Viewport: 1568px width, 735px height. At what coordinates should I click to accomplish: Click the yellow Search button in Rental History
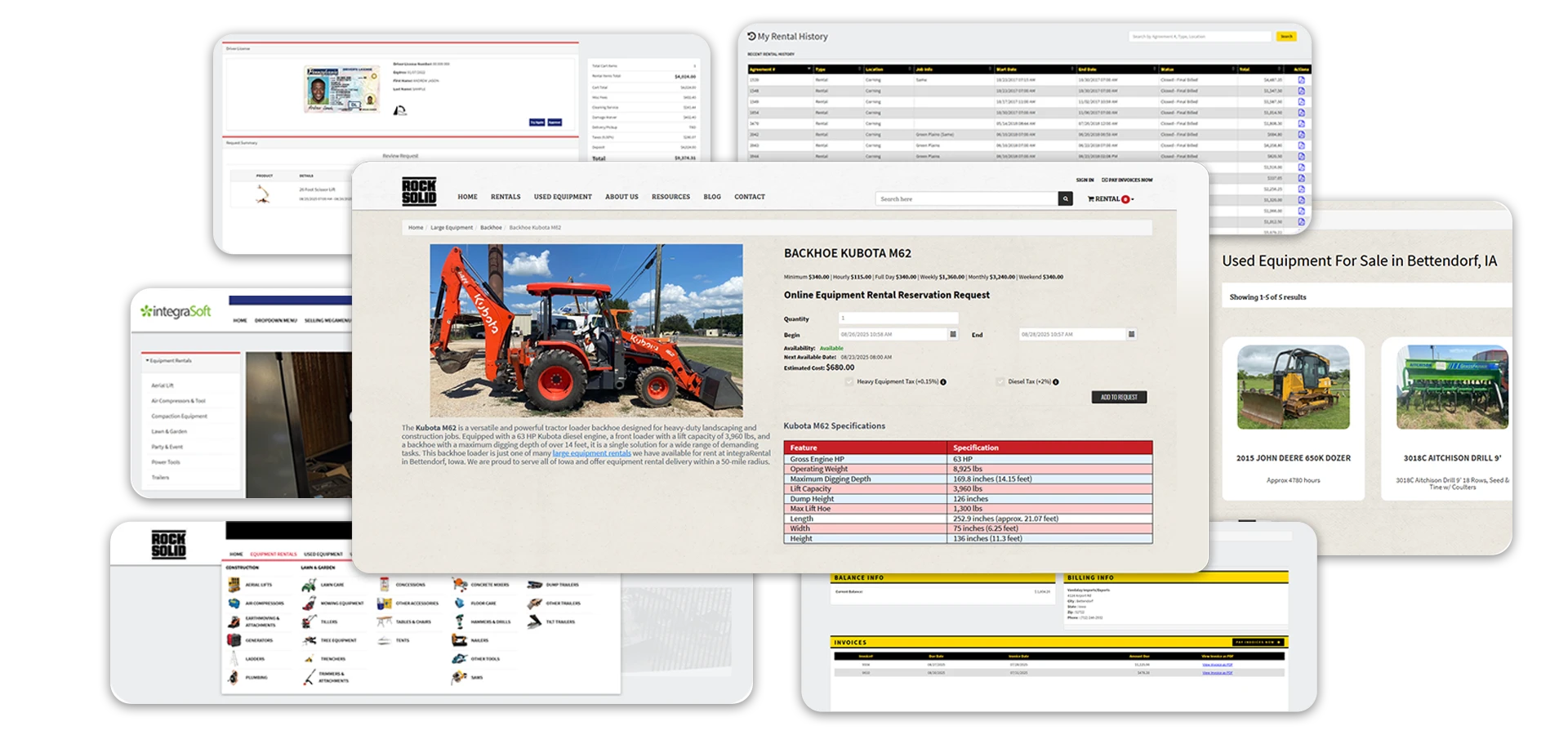[1286, 37]
